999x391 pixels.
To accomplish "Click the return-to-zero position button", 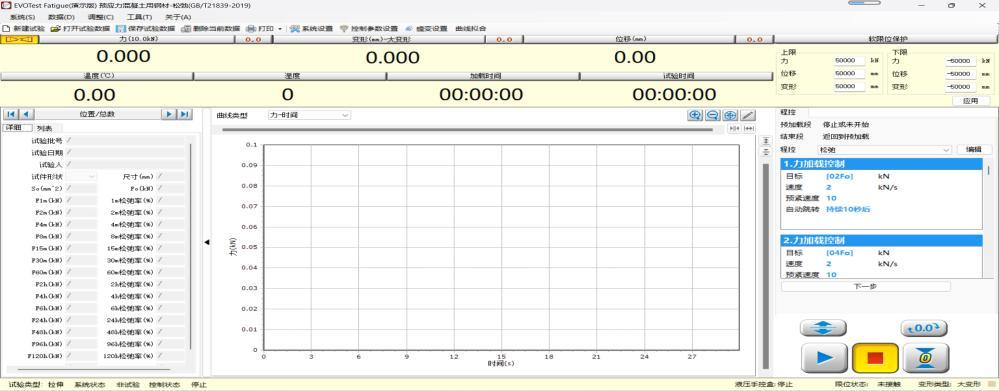I will point(925,358).
